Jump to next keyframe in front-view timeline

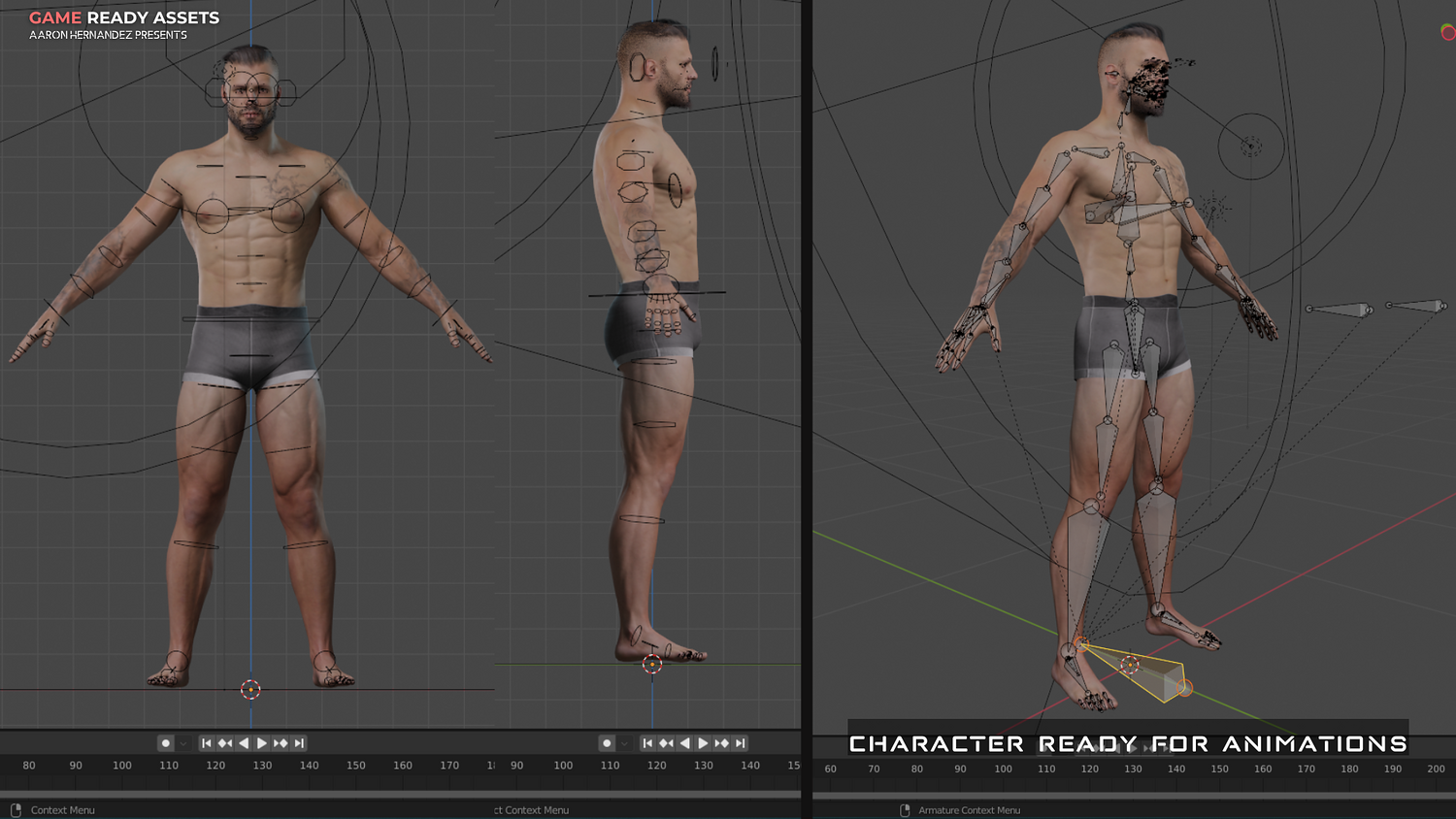(x=281, y=743)
